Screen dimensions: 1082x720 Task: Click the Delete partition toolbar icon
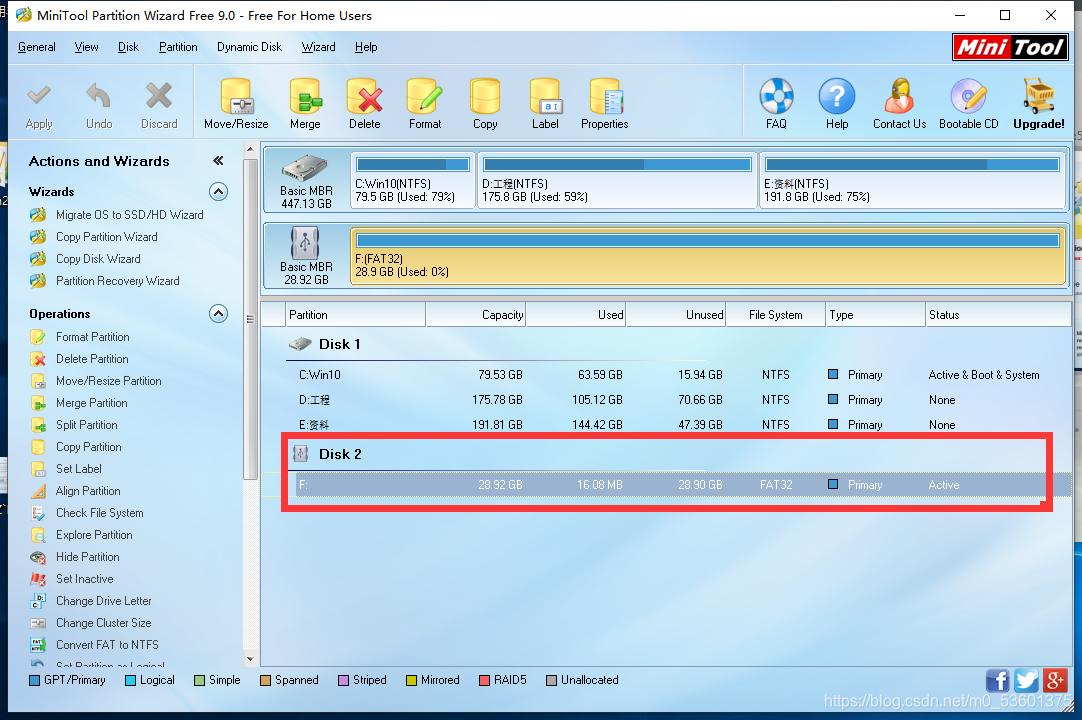[x=364, y=96]
